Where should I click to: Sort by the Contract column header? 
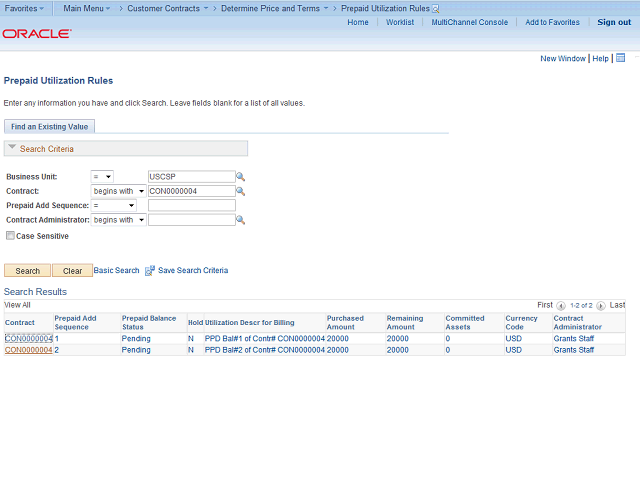[20, 322]
